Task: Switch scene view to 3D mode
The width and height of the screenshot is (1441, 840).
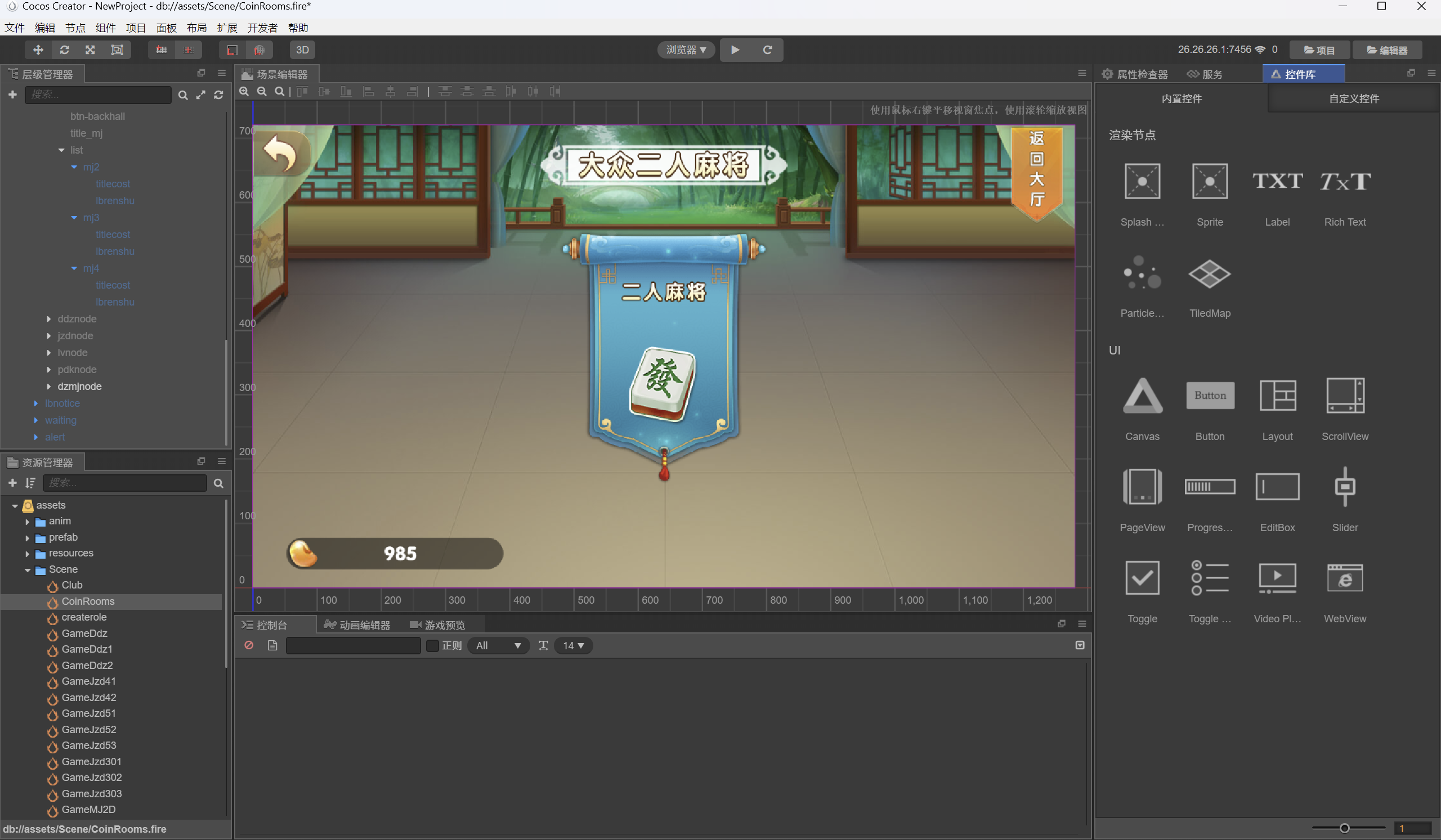Action: 302,50
